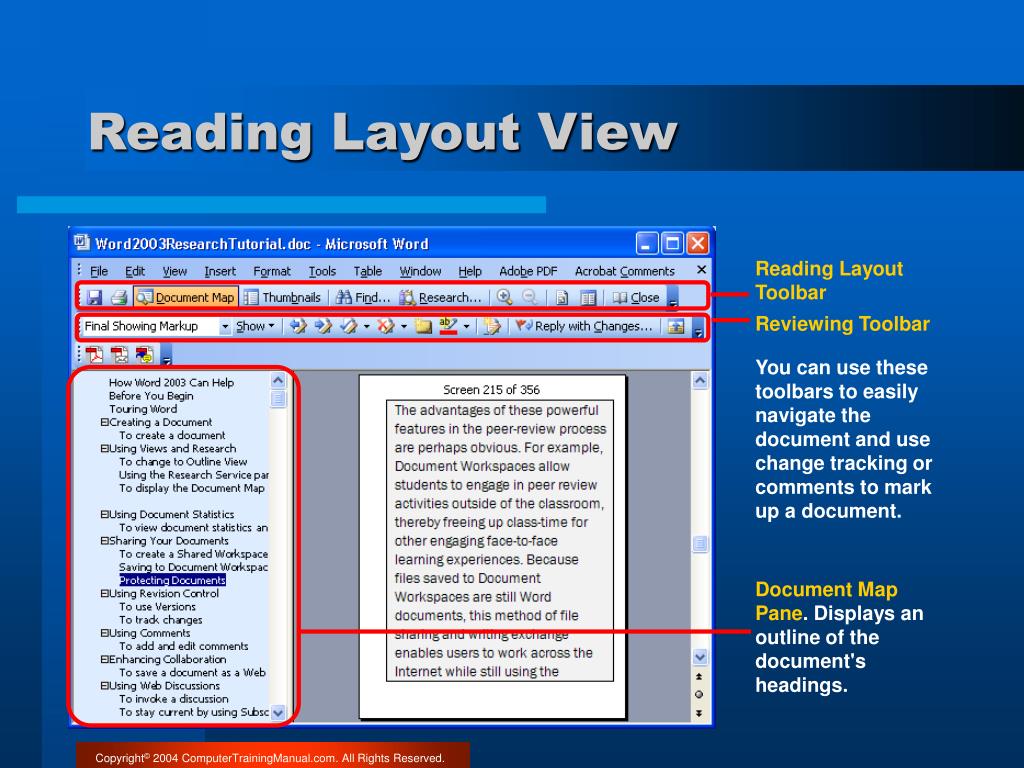Viewport: 1024px width, 768px height.
Task: Open the Research task pane button
Action: tap(441, 298)
